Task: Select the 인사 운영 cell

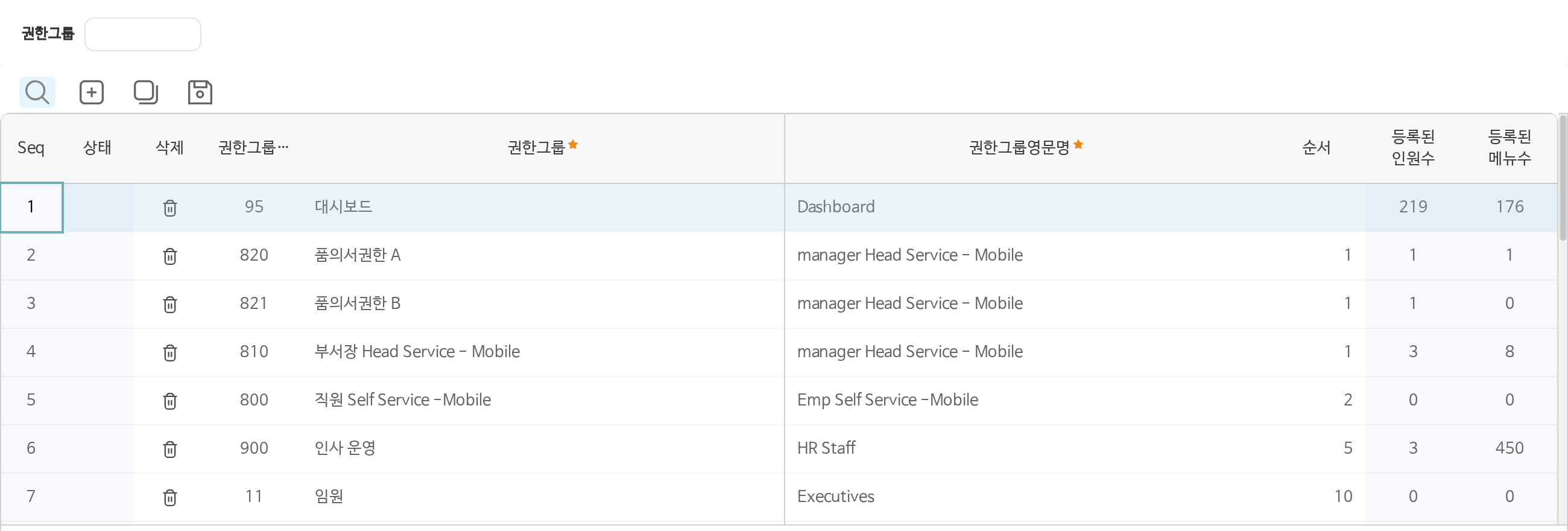Action: pos(543,448)
